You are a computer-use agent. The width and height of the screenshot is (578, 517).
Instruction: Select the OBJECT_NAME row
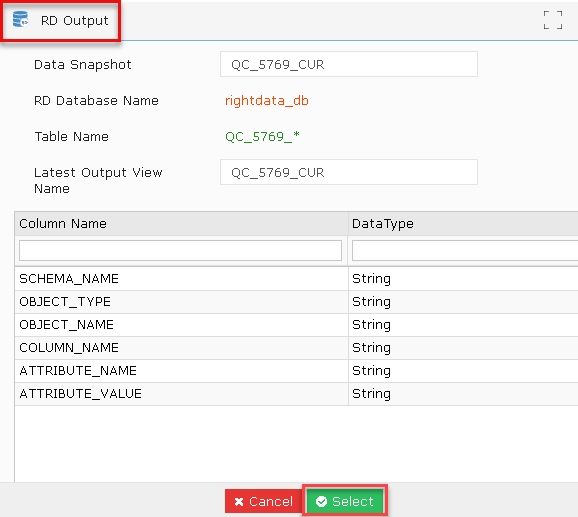click(296, 325)
